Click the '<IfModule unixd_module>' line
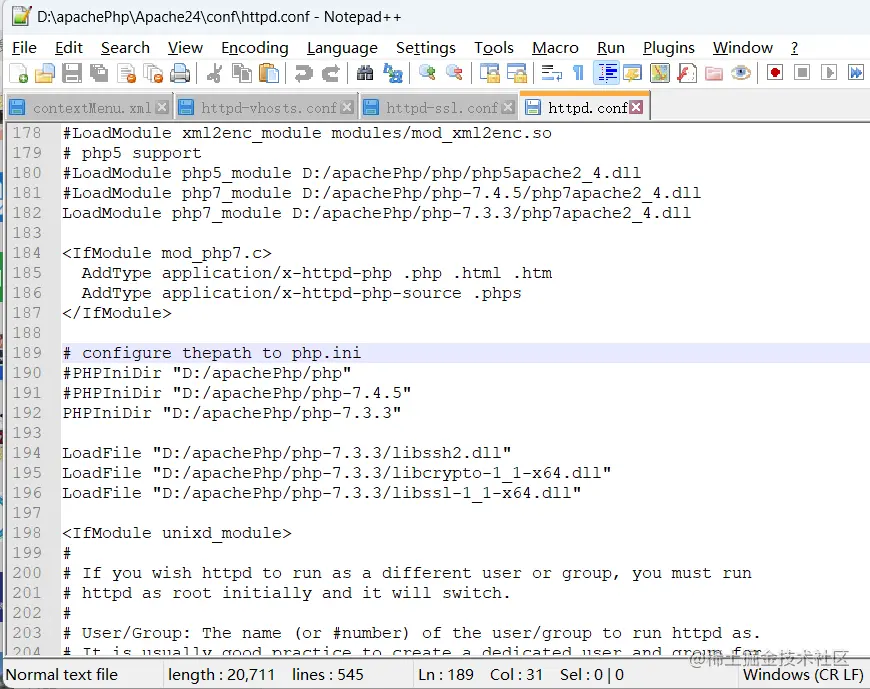 (176, 533)
